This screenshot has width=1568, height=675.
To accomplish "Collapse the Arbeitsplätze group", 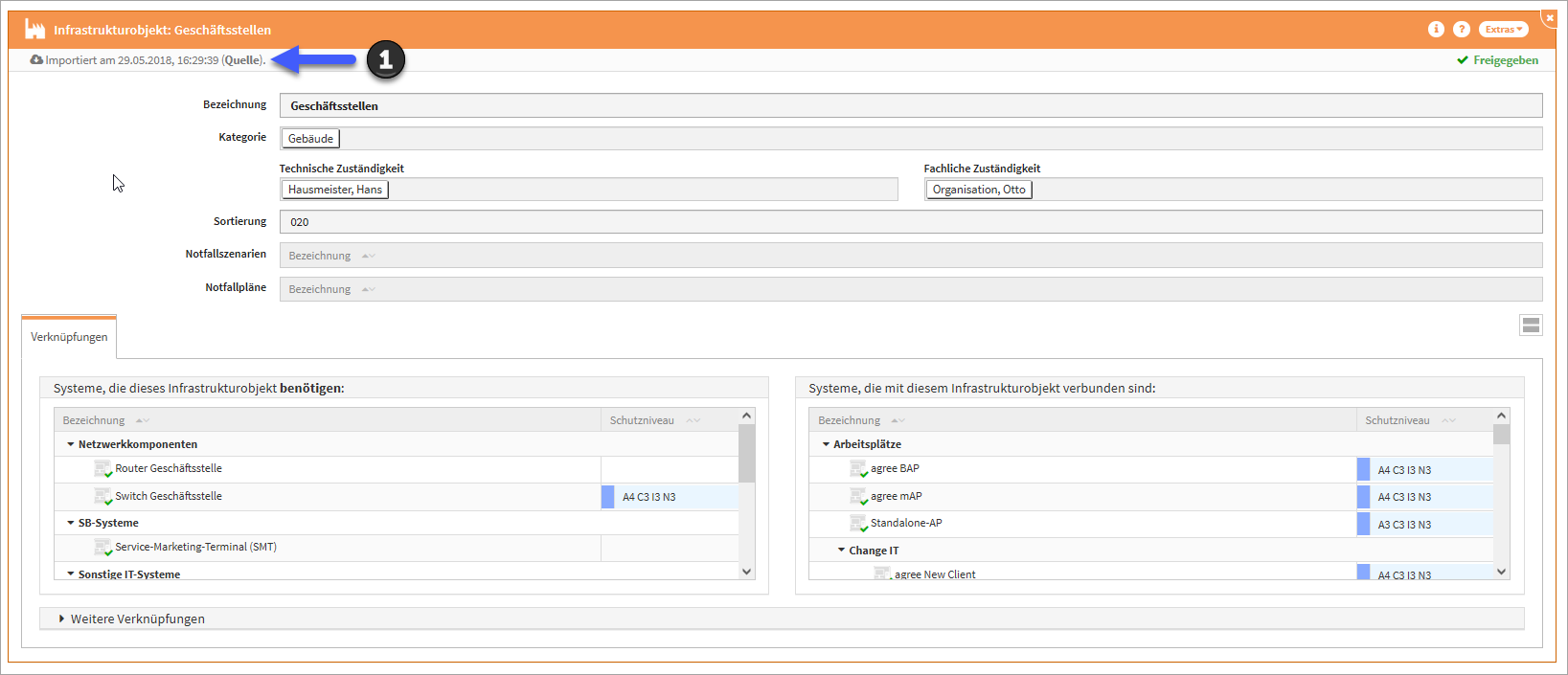I will click(826, 444).
